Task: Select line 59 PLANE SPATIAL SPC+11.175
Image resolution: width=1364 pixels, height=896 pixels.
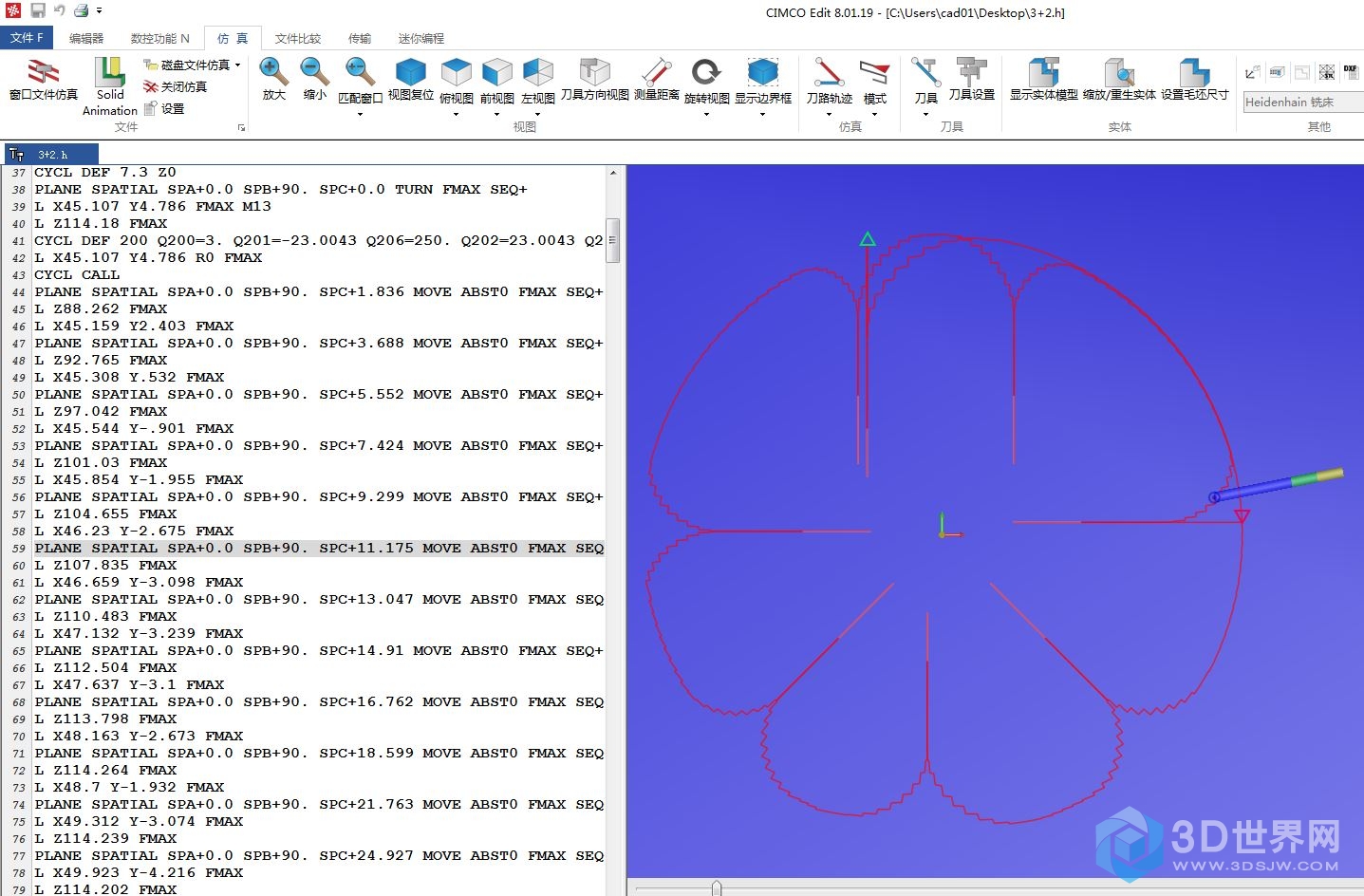Action: pos(319,548)
